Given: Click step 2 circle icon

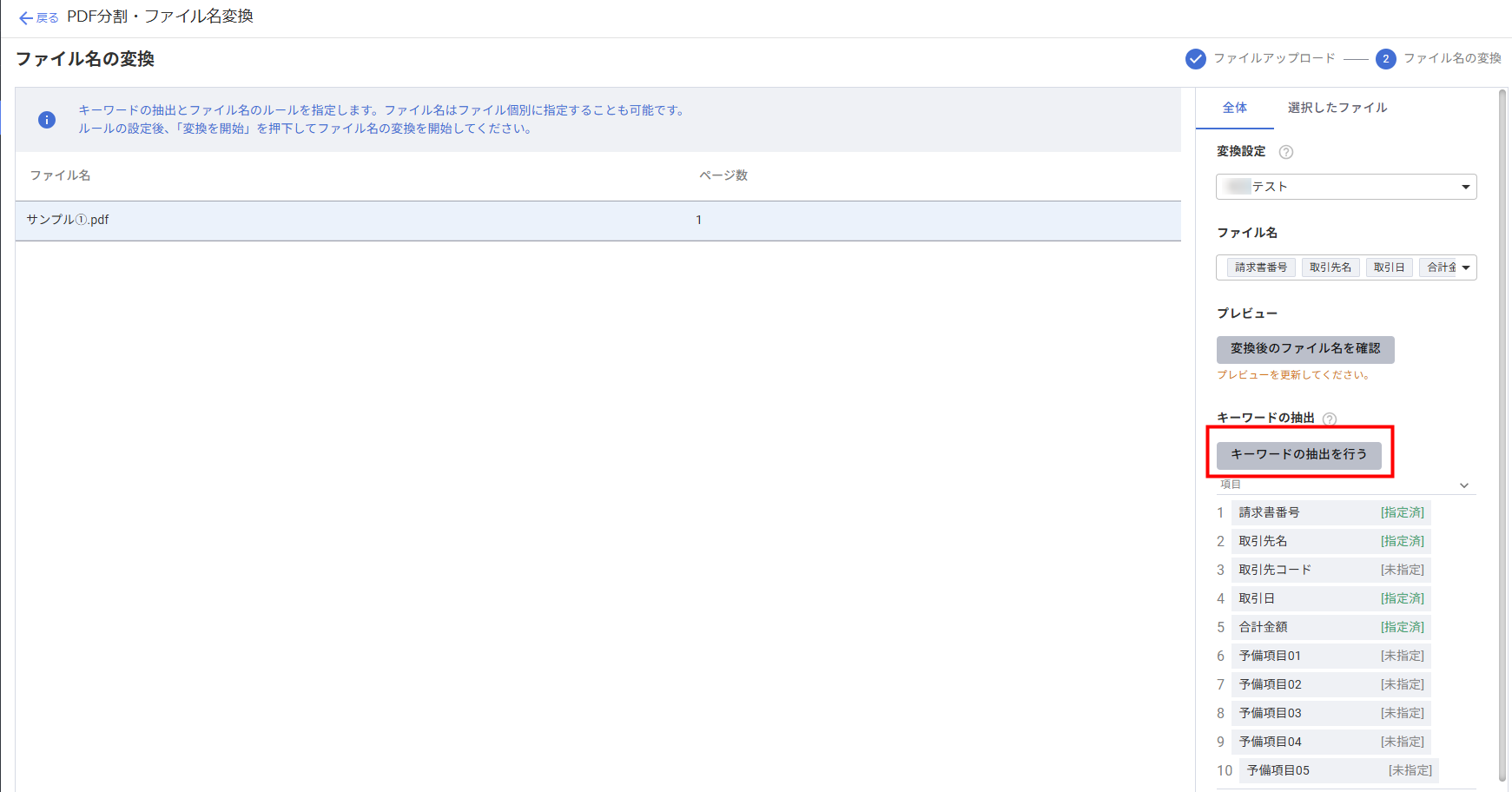Looking at the screenshot, I should pos(1385,59).
